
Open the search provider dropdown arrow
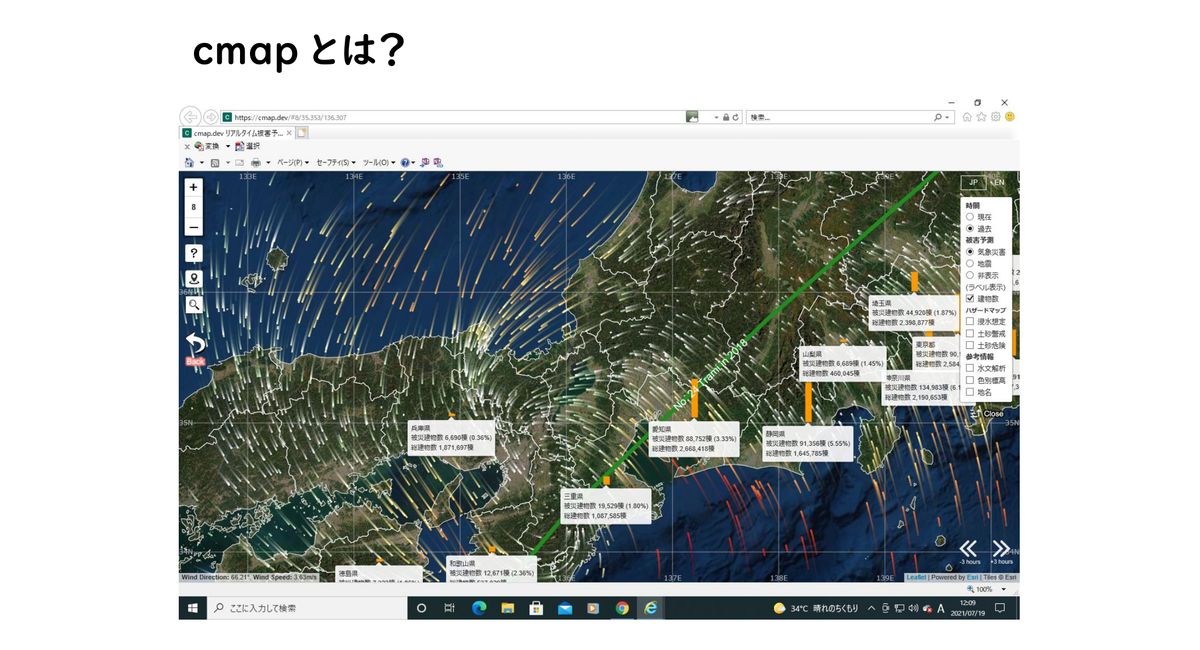(948, 117)
